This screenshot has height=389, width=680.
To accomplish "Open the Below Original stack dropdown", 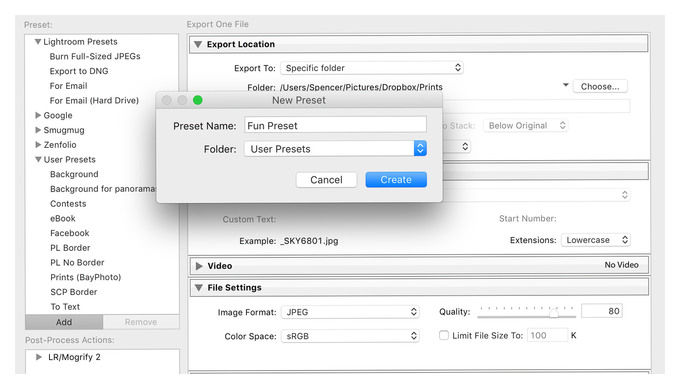I will coord(526,125).
